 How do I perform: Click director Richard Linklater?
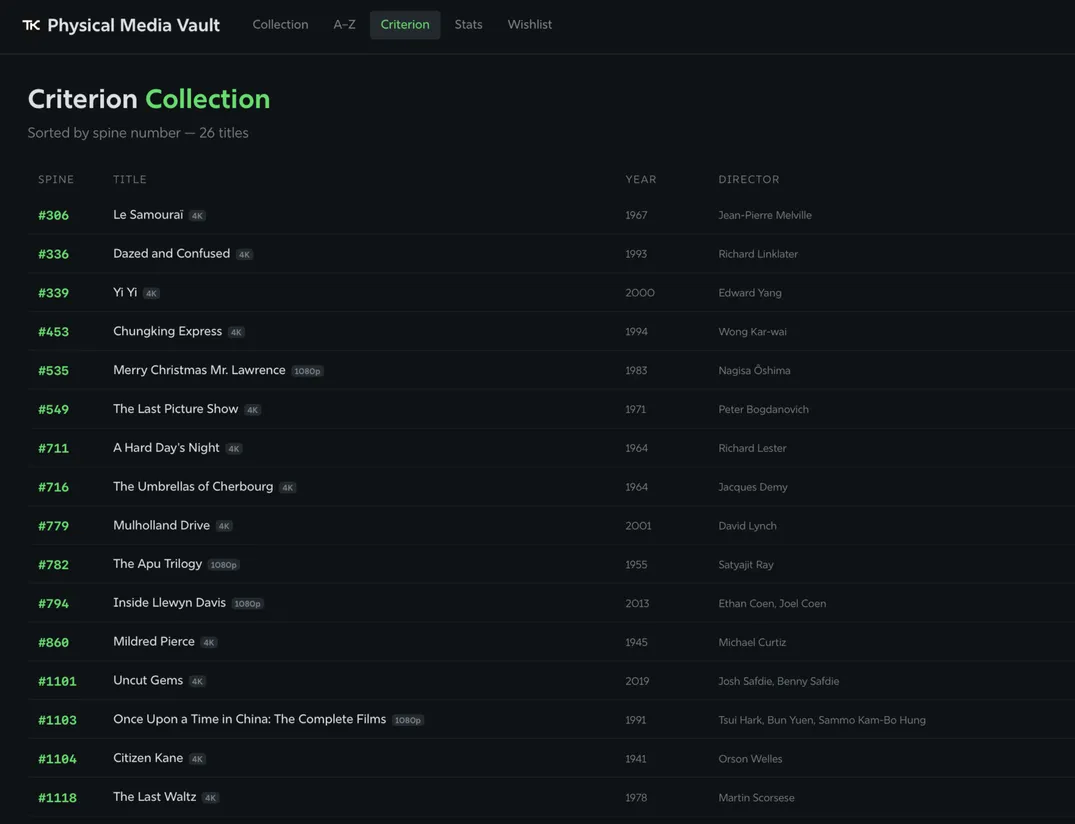point(758,254)
